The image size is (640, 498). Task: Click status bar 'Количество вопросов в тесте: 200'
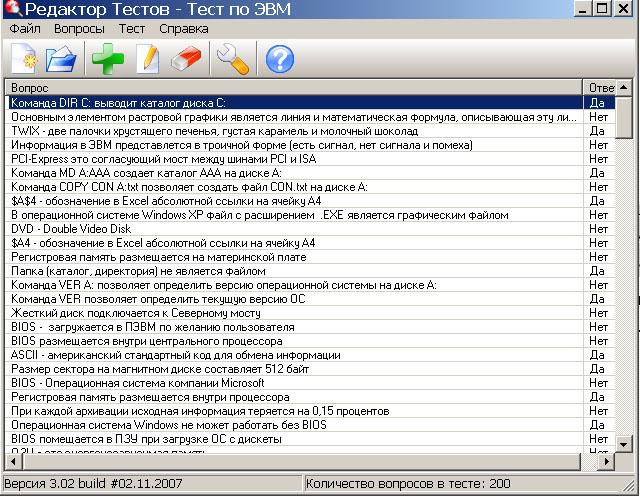[408, 484]
